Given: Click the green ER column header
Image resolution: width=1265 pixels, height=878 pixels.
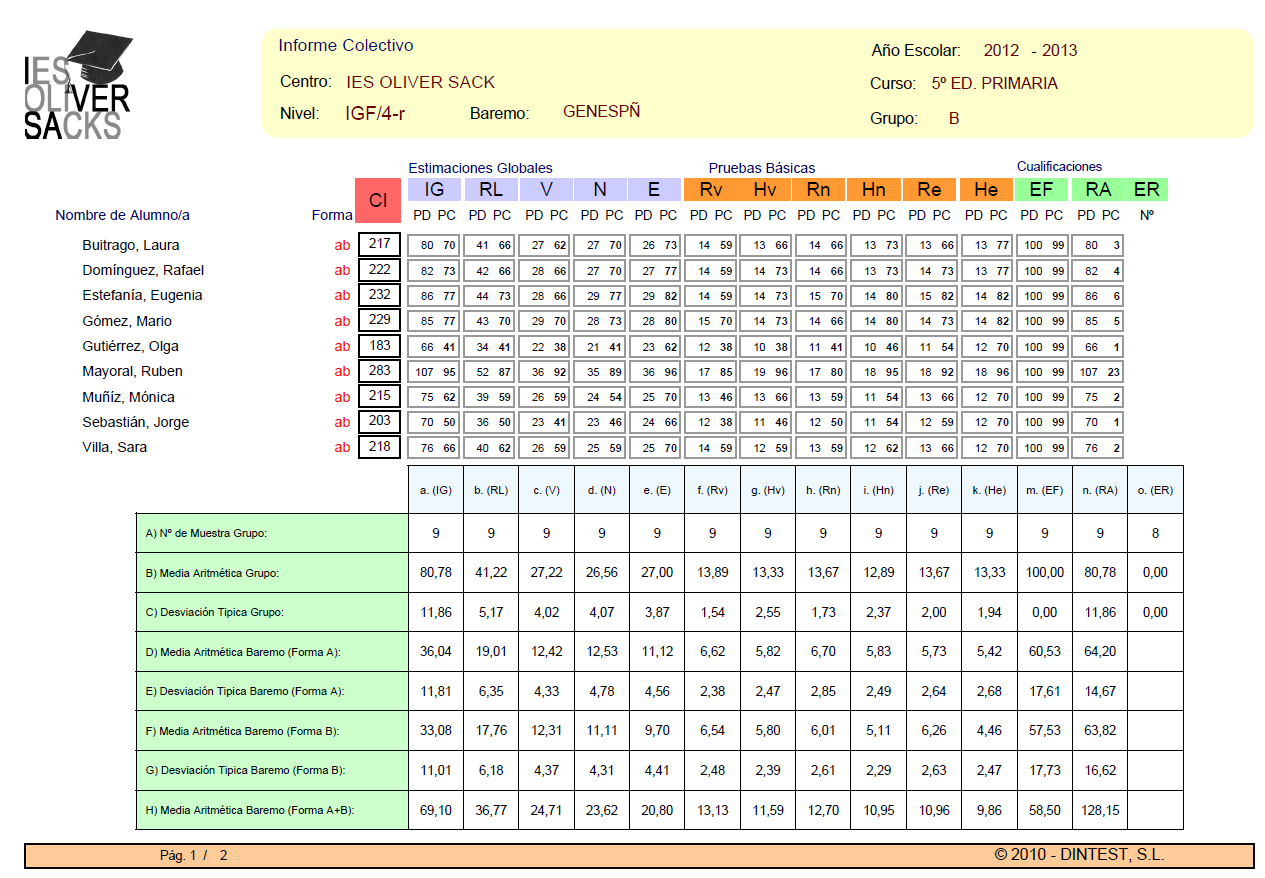Looking at the screenshot, I should (x=1146, y=190).
